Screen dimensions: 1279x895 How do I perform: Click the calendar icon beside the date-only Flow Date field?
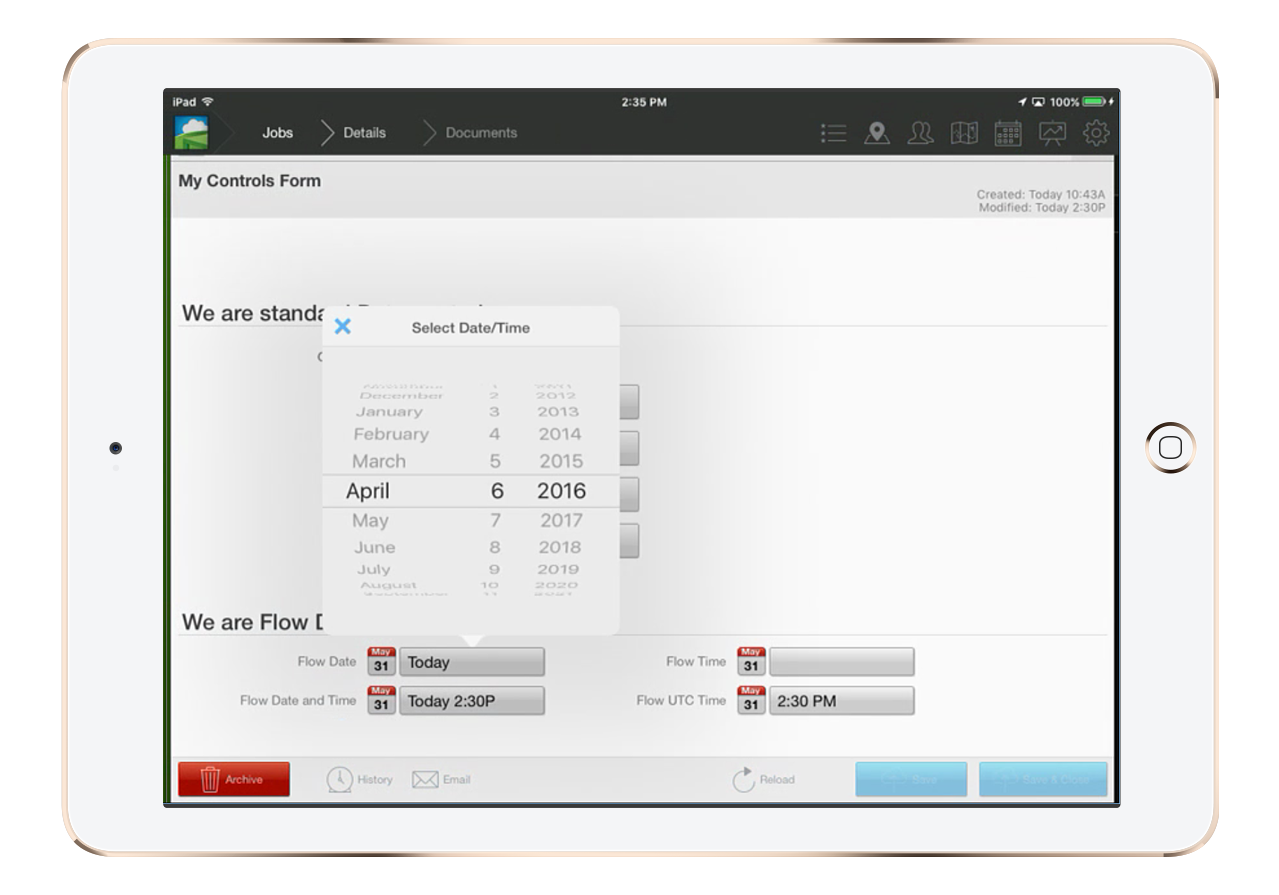[381, 662]
